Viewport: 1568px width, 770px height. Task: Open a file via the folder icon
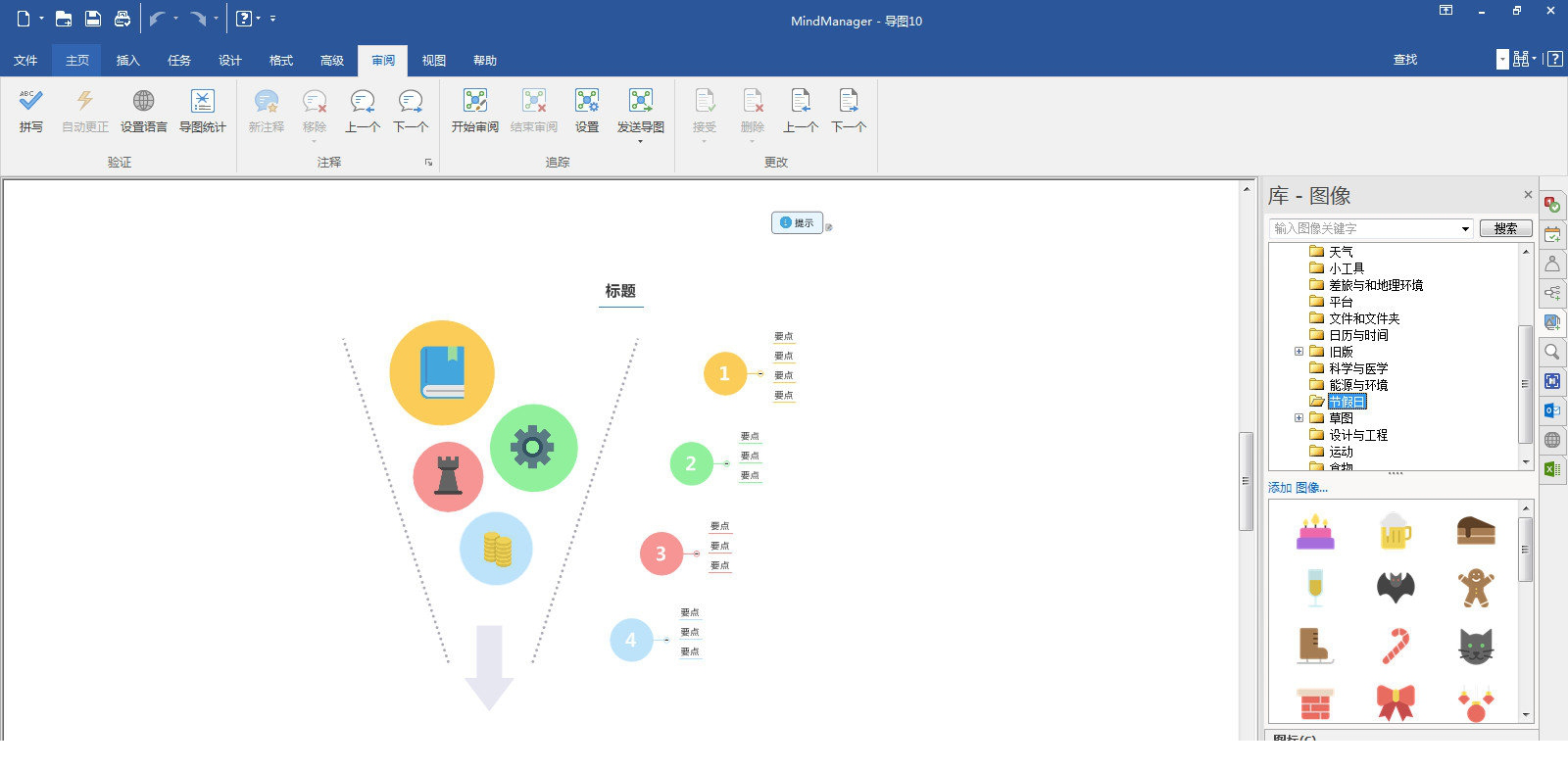pyautogui.click(x=64, y=19)
